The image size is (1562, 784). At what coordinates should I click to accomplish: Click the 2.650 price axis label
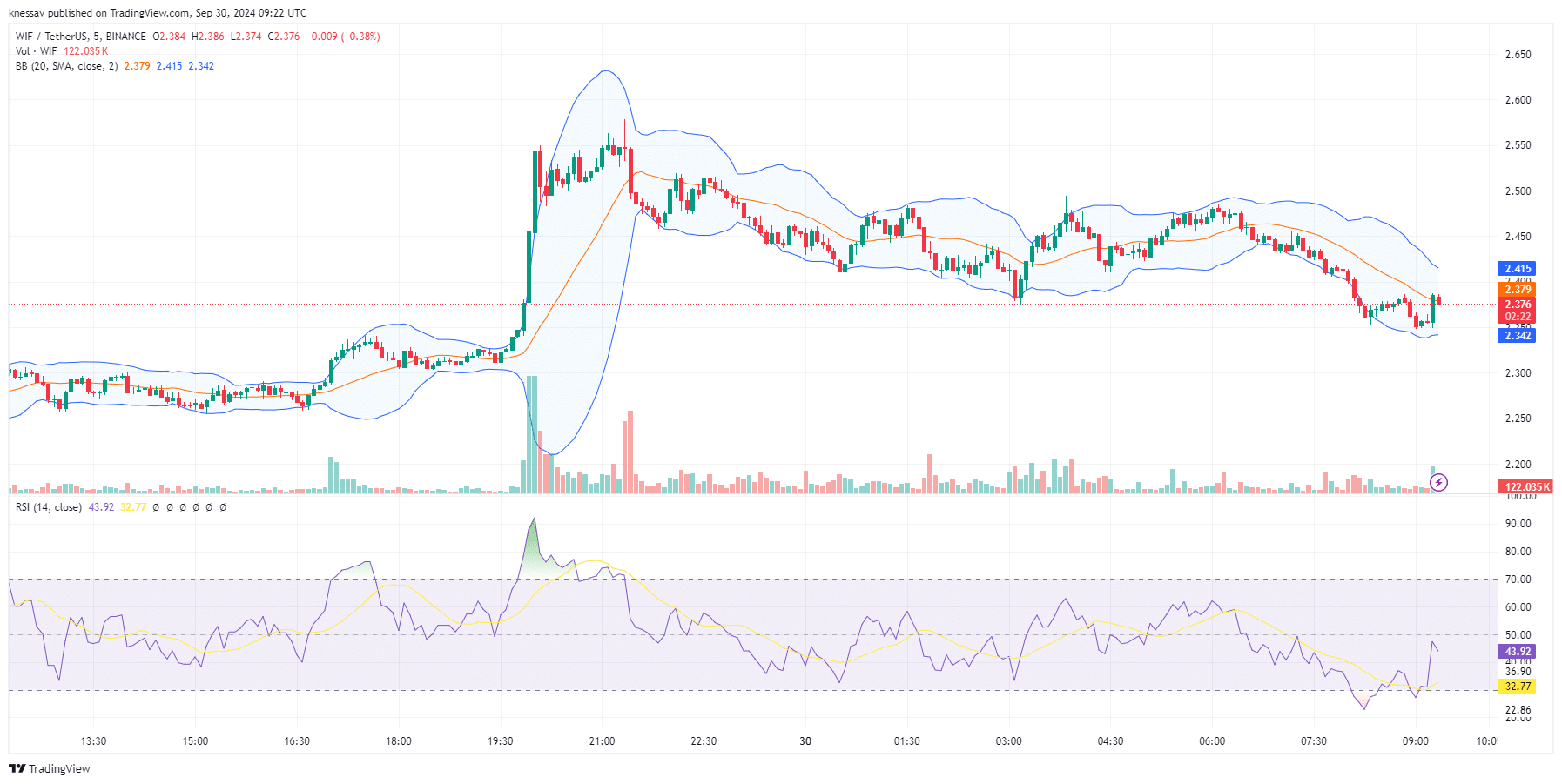[x=1518, y=55]
